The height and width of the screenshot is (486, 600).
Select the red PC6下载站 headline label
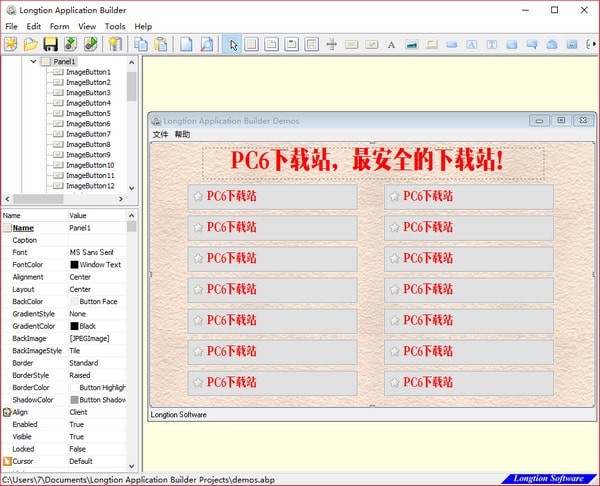pyautogui.click(x=373, y=163)
